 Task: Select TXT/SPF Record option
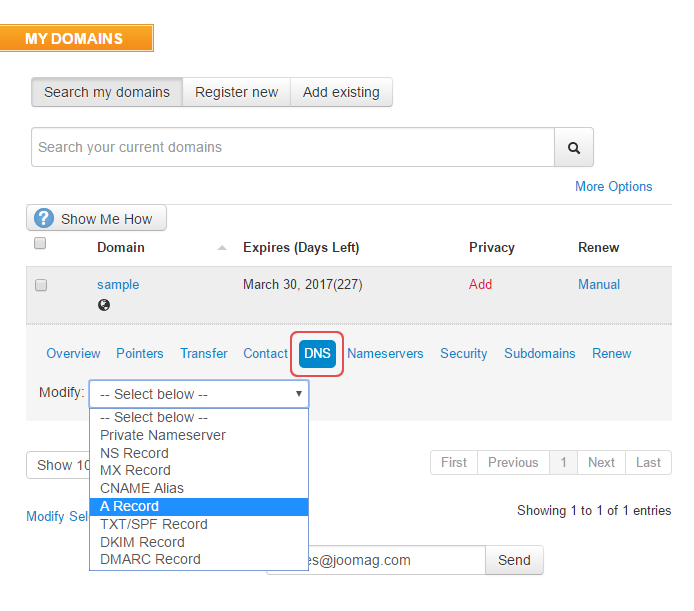coord(154,524)
